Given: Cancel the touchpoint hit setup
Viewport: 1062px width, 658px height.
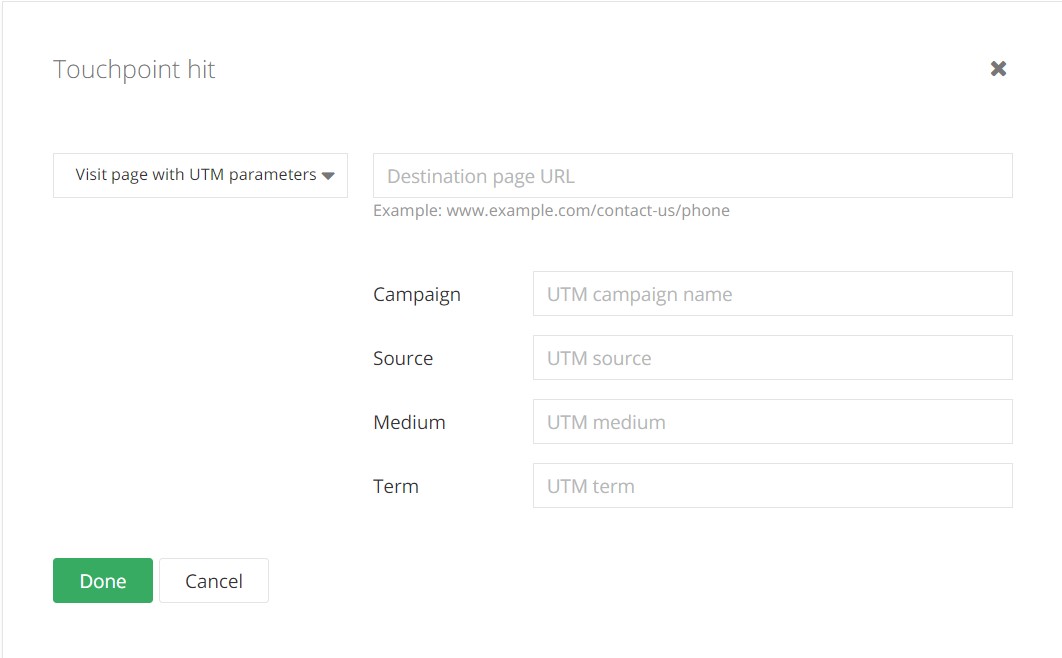Looking at the screenshot, I should pos(214,581).
